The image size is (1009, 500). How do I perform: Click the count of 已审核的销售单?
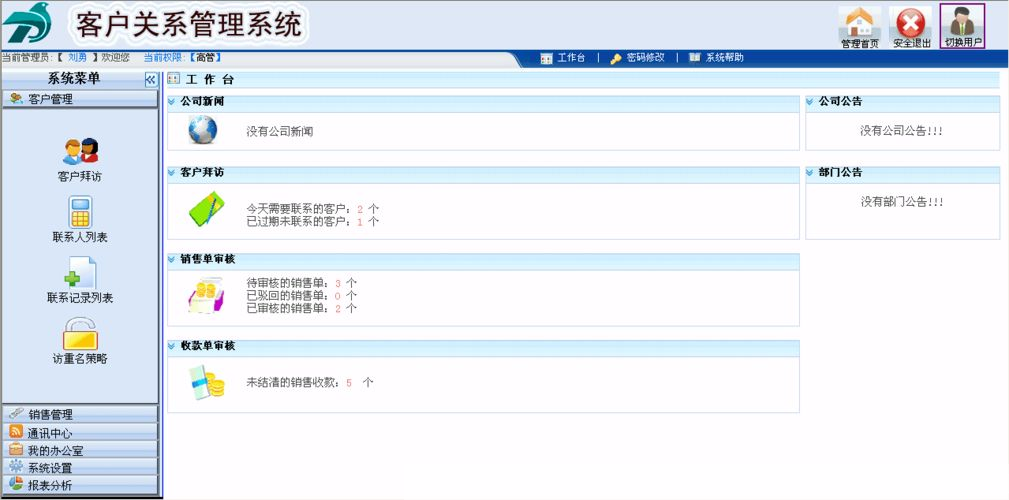point(338,308)
